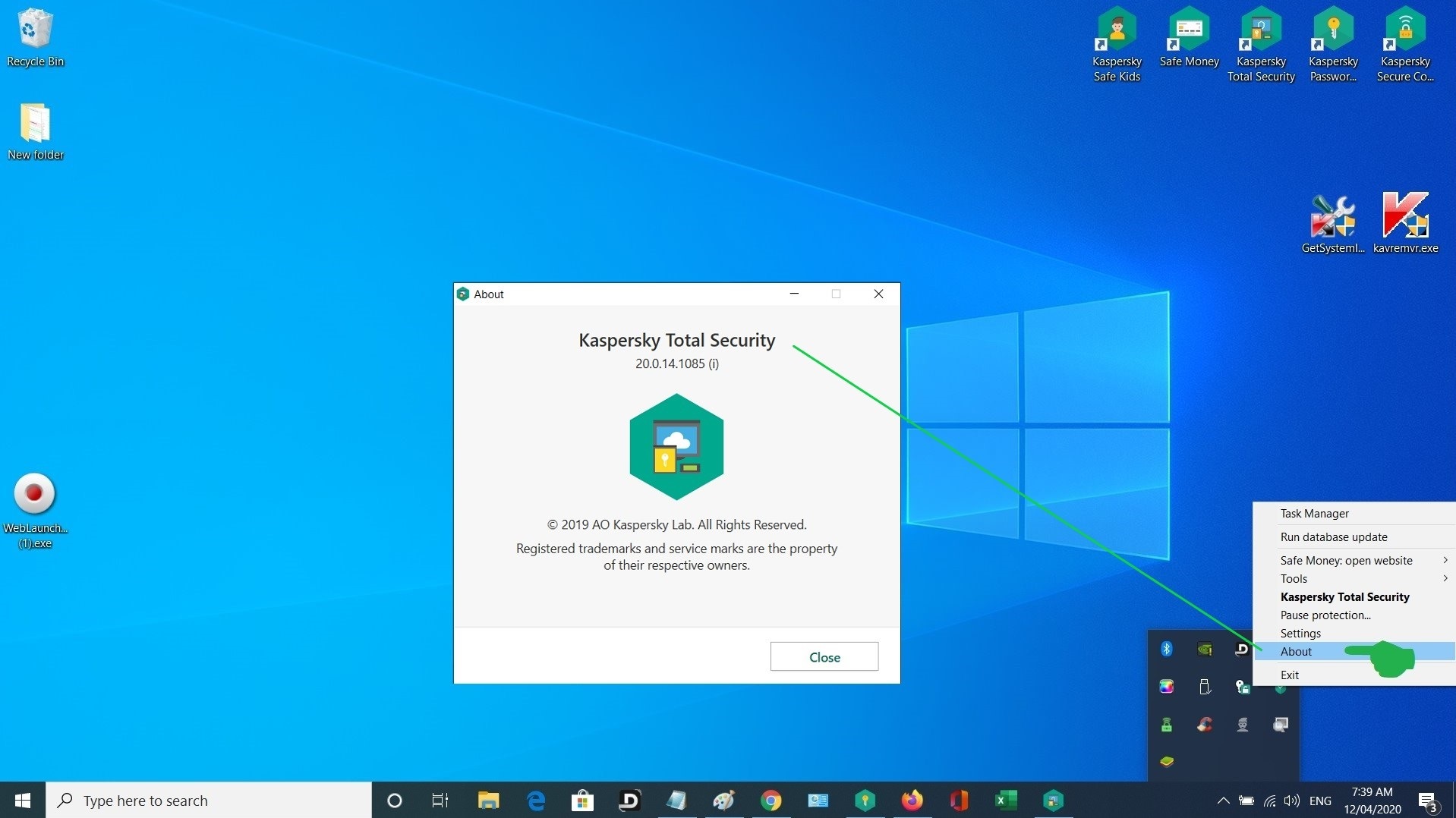Click the NVIDIA tray icon
1456x818 pixels.
(1205, 649)
